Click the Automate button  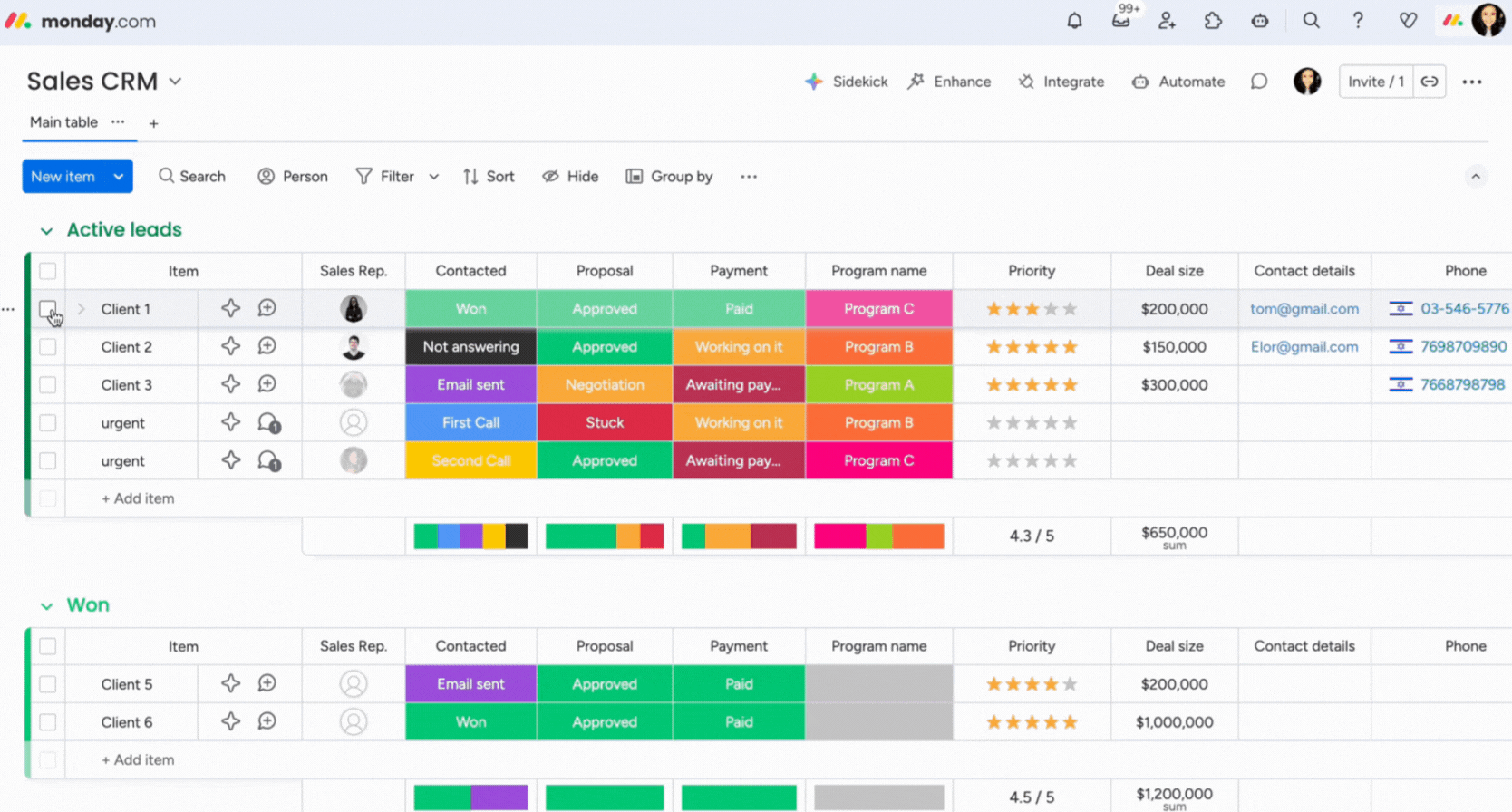1178,82
